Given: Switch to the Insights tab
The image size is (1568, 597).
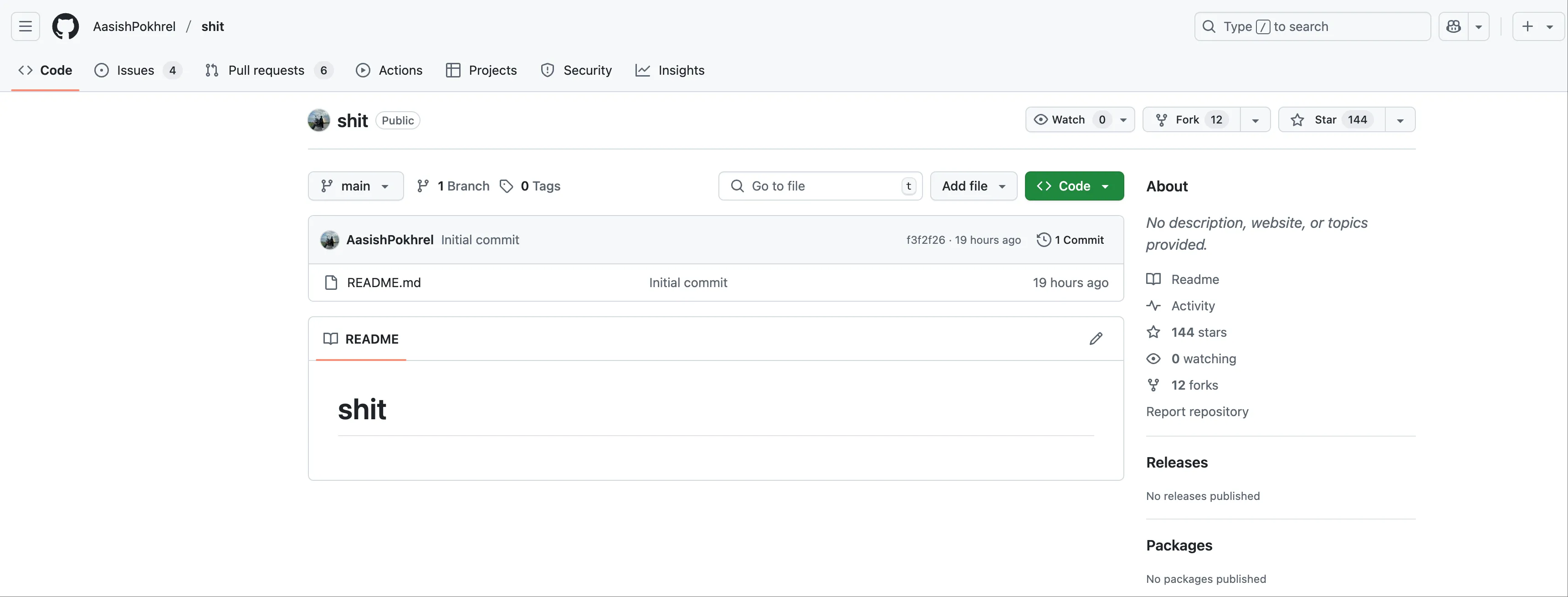Looking at the screenshot, I should (670, 70).
